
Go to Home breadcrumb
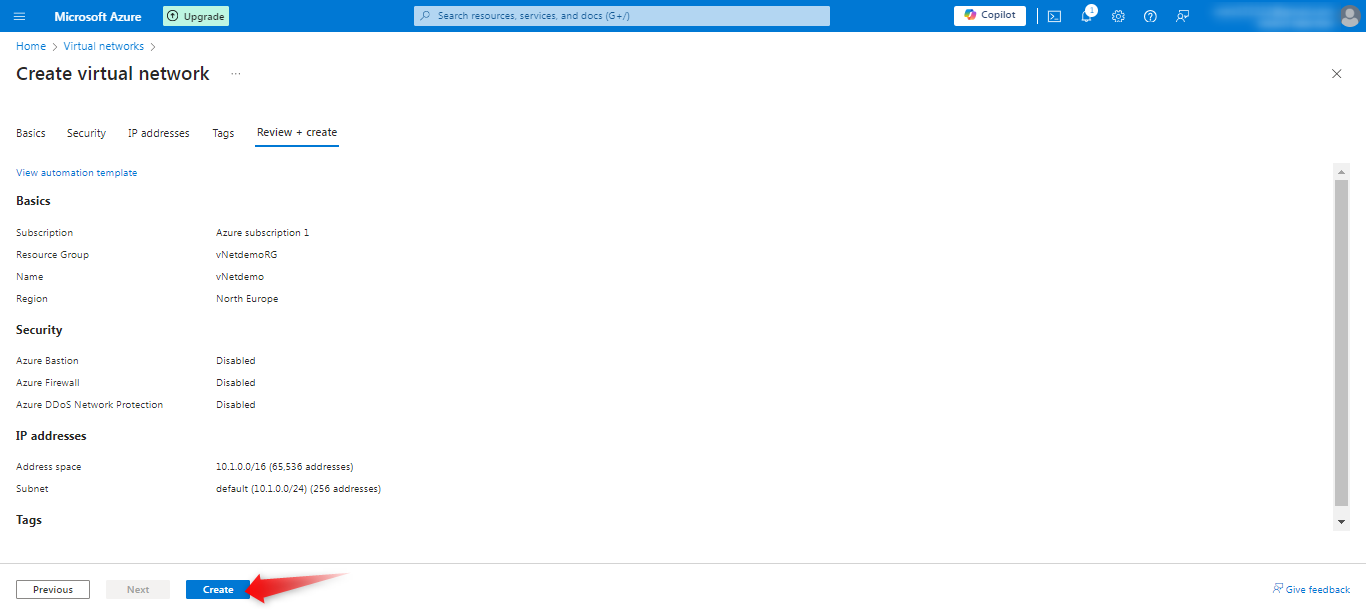tap(31, 46)
